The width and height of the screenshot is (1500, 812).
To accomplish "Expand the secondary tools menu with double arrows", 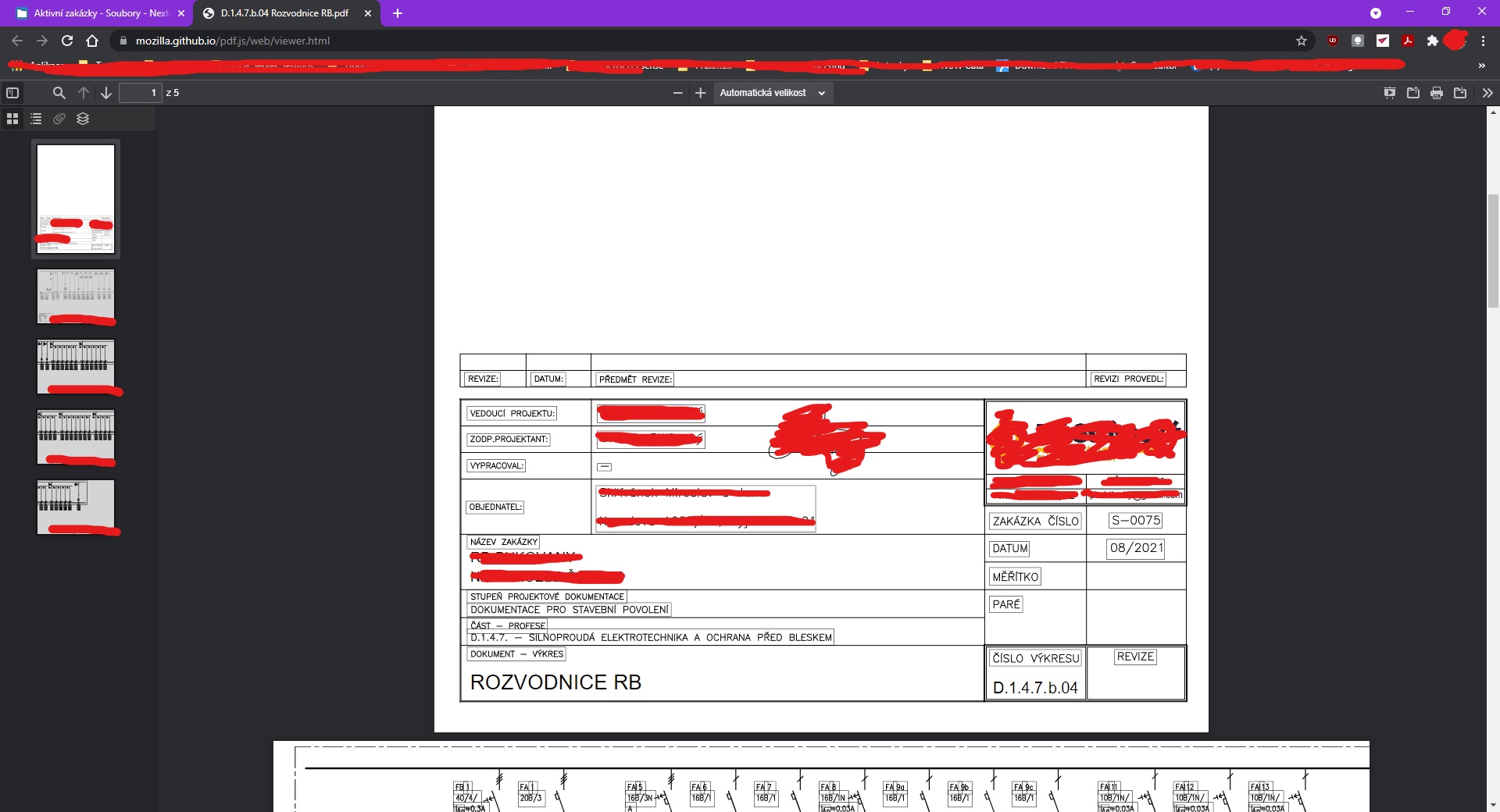I will click(x=1487, y=93).
